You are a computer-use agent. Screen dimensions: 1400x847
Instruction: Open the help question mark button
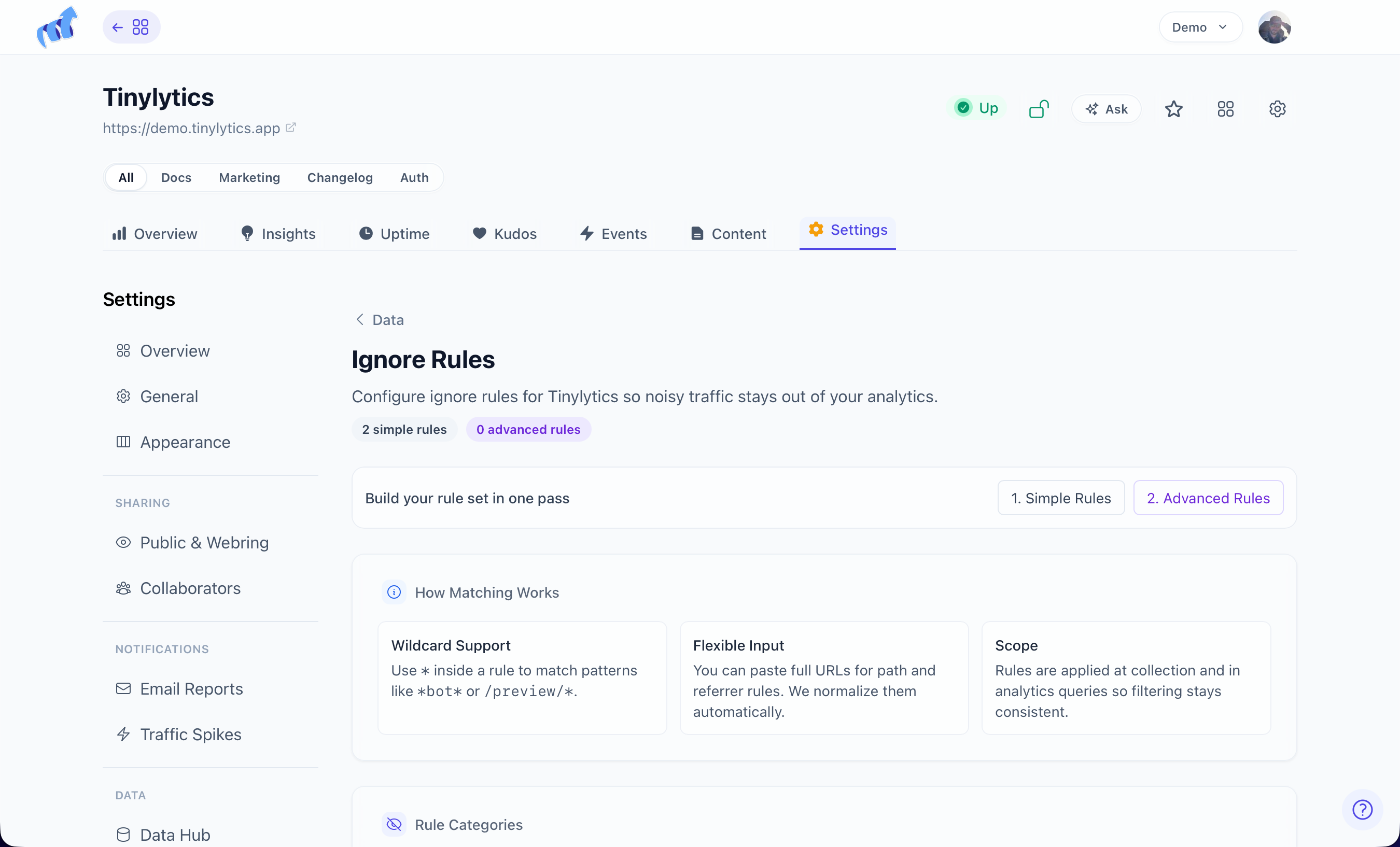click(x=1362, y=810)
